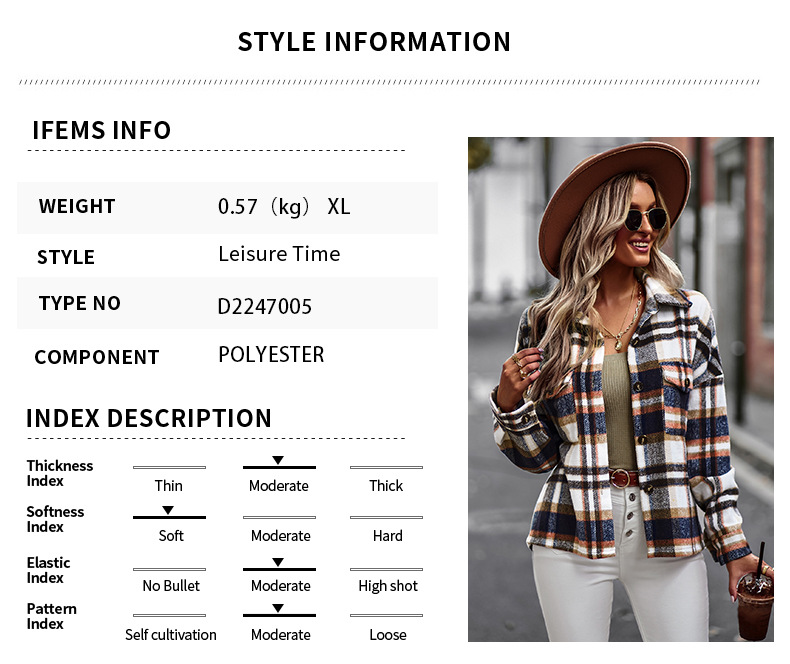Click the 0.57 (kg) XL weight value
This screenshot has height=664, width=790.
tap(284, 207)
